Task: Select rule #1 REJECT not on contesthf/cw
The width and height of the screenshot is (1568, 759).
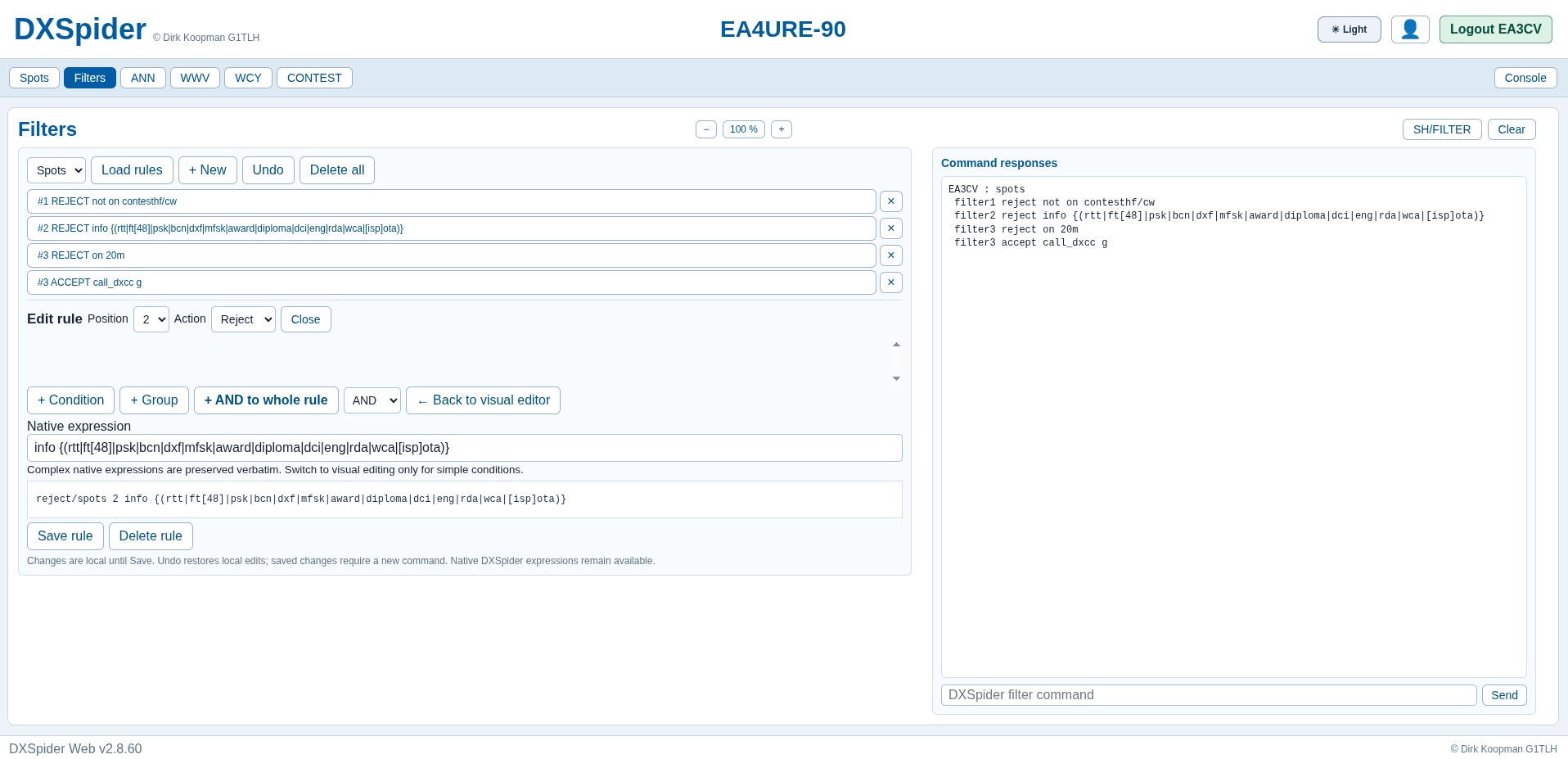Action: 452,201
